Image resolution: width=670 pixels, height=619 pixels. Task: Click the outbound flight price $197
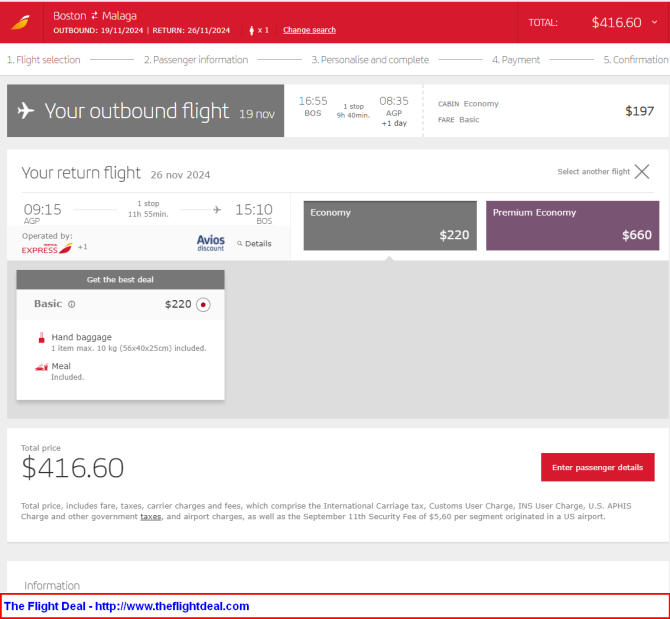[x=639, y=111]
